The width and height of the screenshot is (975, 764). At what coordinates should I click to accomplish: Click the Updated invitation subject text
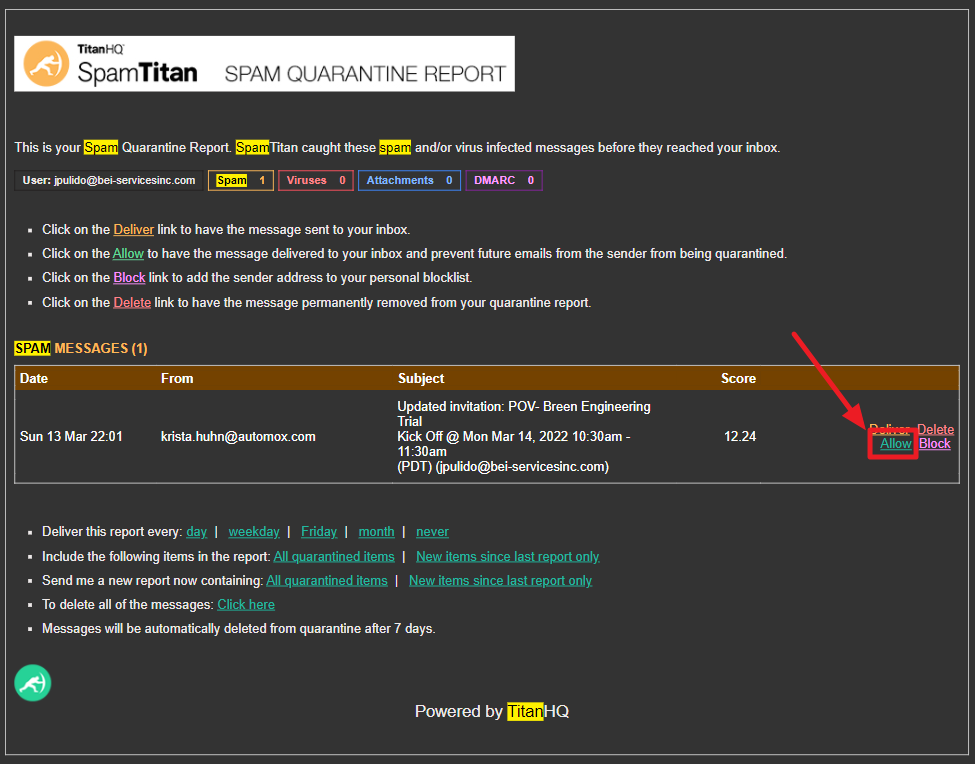pyautogui.click(x=524, y=436)
